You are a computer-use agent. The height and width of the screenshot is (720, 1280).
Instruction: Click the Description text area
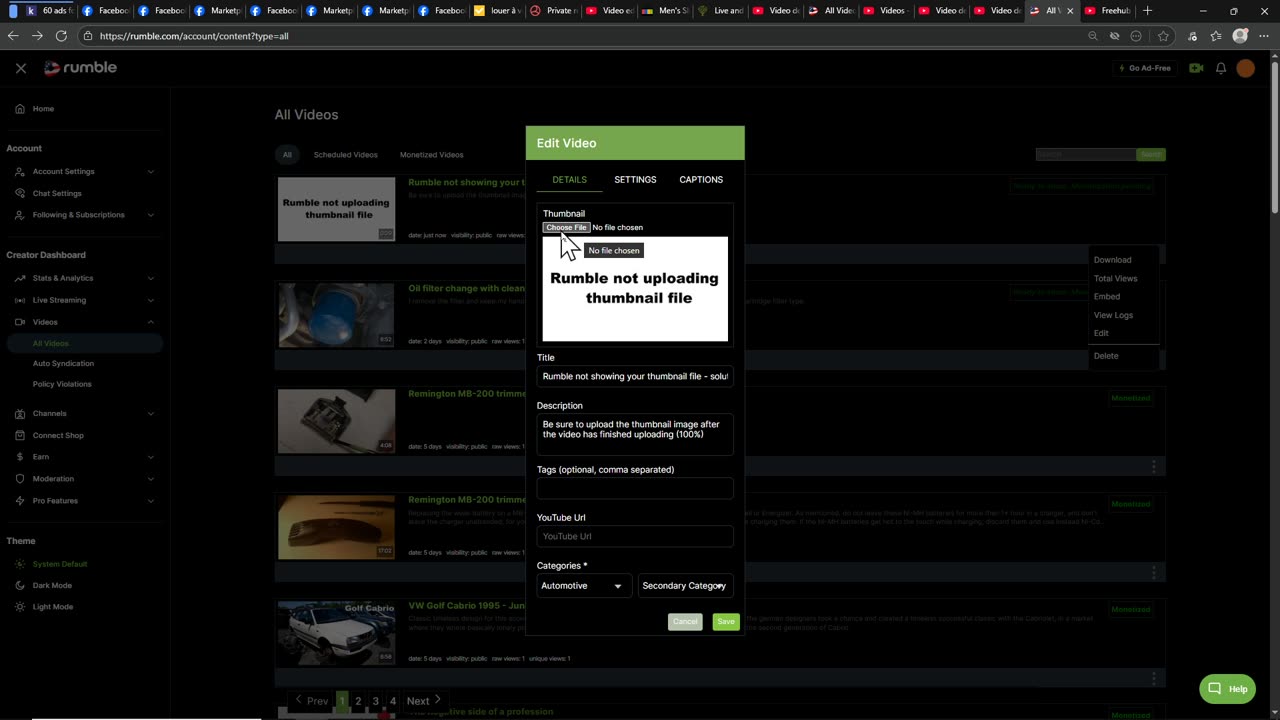[635, 435]
